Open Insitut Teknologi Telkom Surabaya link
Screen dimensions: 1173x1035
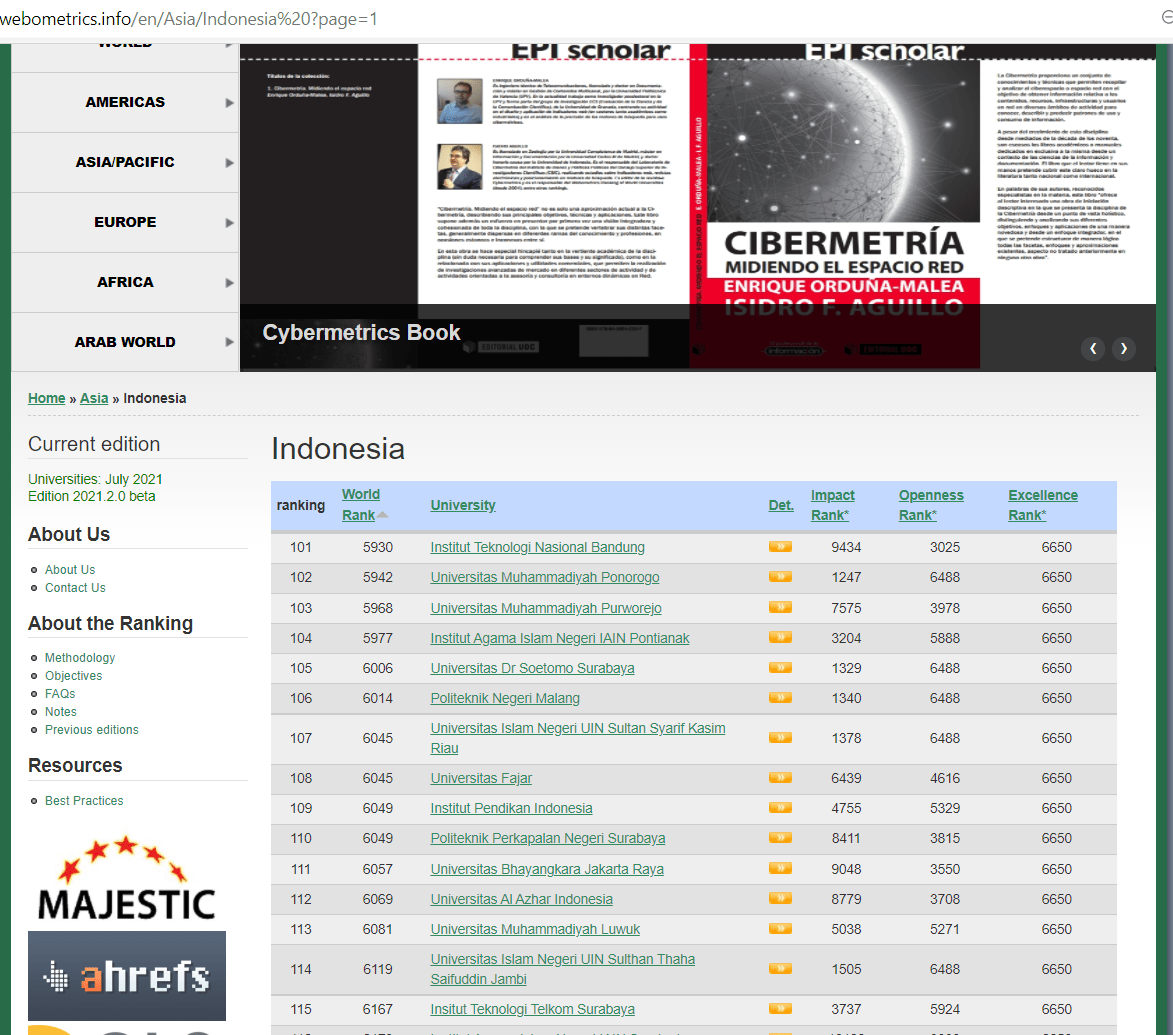pyautogui.click(x=533, y=1009)
